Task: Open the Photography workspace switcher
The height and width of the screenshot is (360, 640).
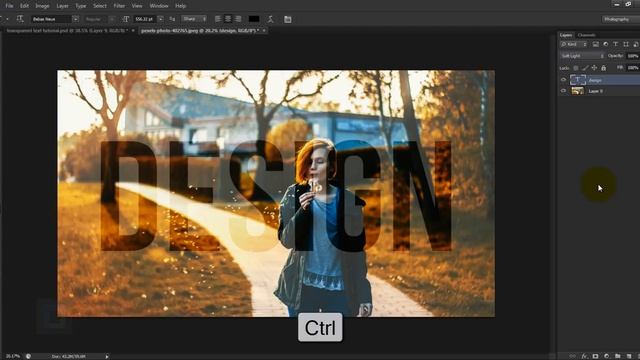Action: click(620, 19)
